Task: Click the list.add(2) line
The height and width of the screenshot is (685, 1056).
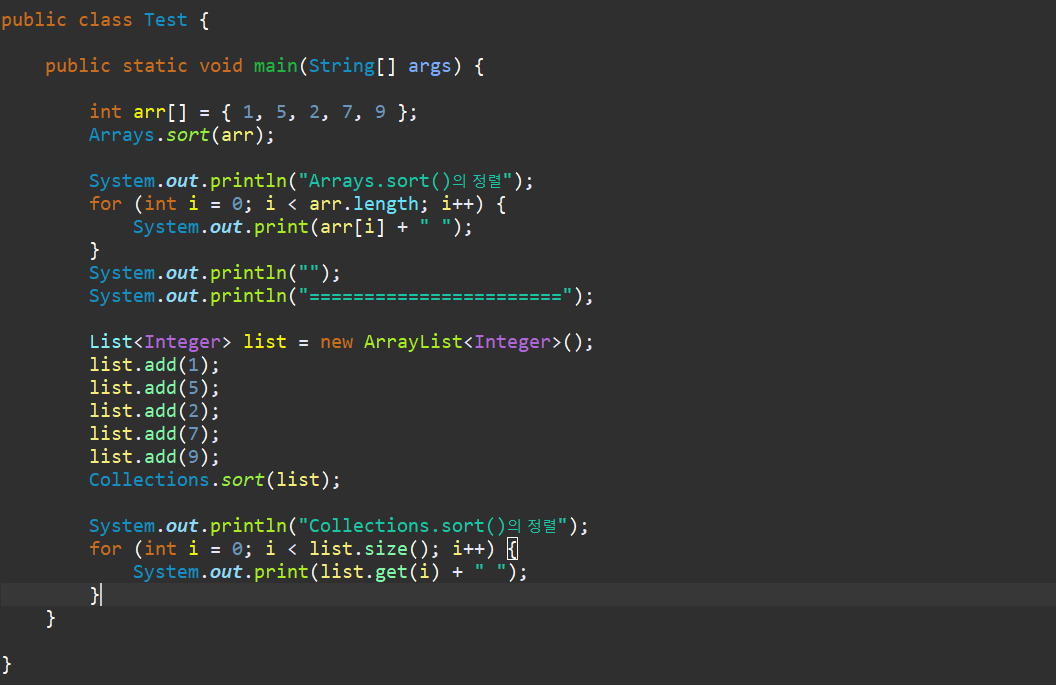Action: pyautogui.click(x=154, y=411)
